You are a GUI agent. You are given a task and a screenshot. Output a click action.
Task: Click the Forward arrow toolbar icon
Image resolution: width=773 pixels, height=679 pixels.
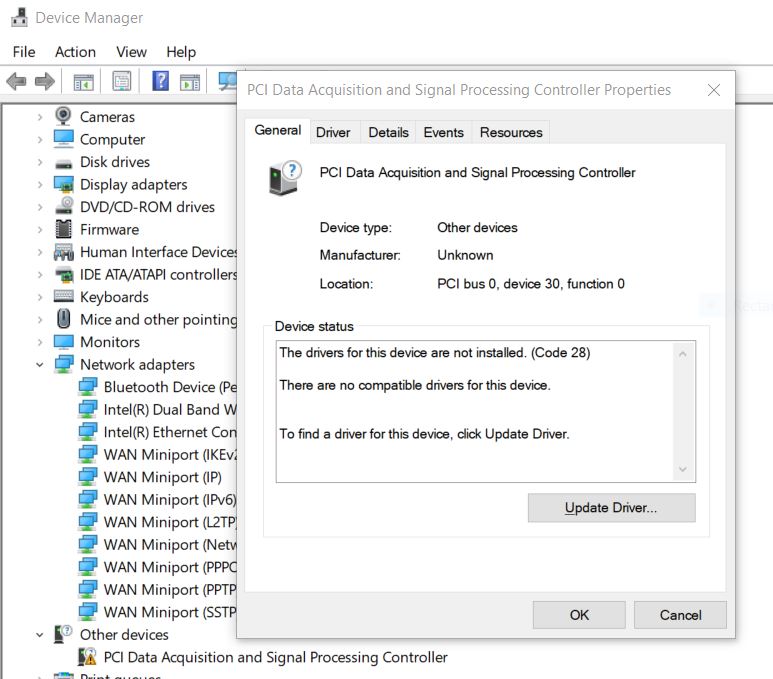45,81
